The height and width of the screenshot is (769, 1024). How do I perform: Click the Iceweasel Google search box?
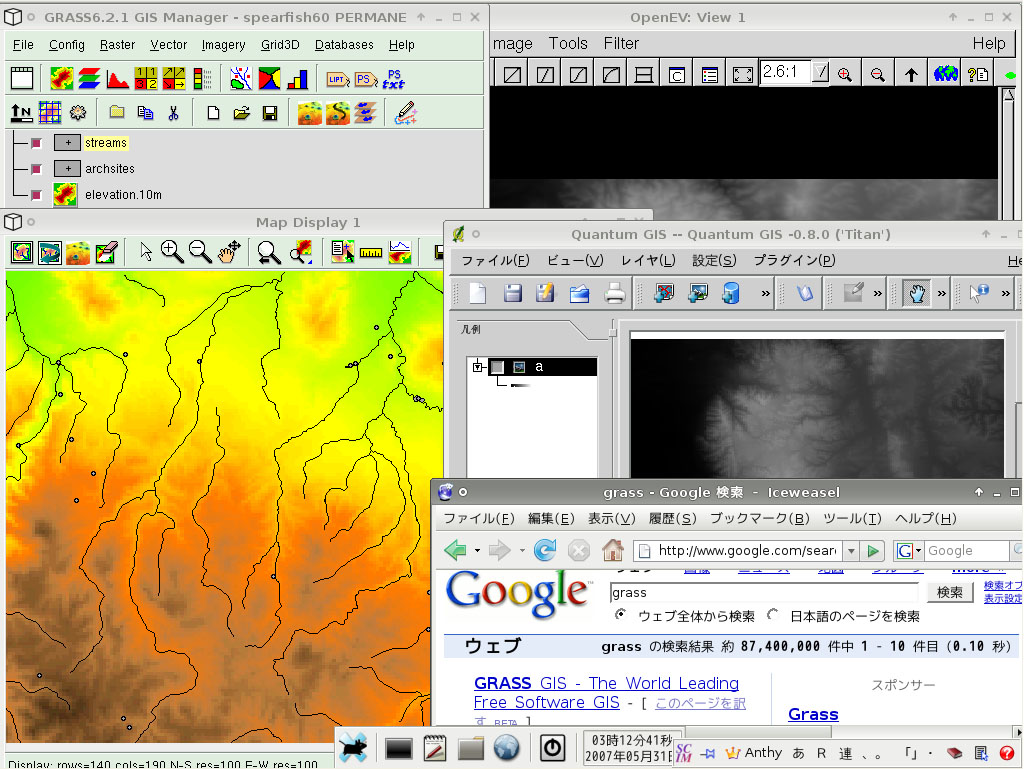(967, 551)
